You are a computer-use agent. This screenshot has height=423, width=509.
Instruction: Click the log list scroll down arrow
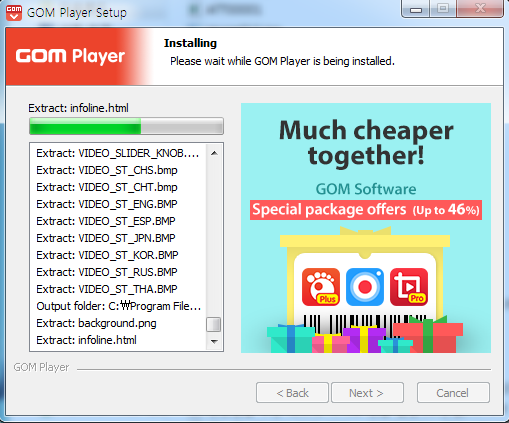[x=214, y=342]
